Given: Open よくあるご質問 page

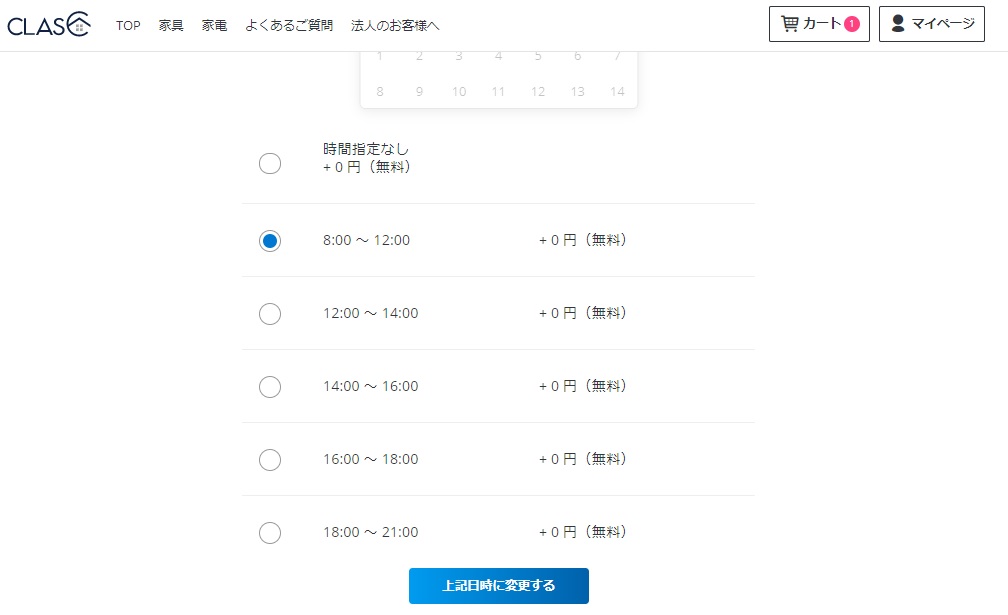Looking at the screenshot, I should pos(289,26).
